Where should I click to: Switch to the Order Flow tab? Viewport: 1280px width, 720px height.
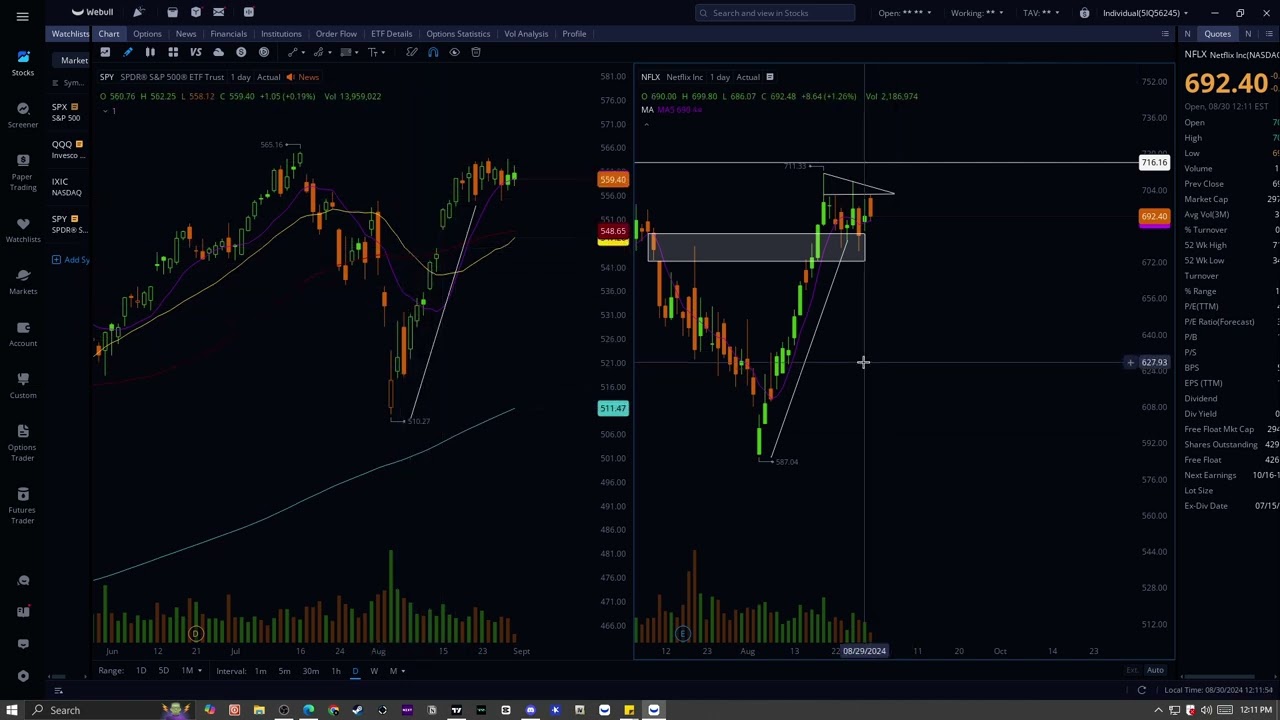click(x=336, y=34)
